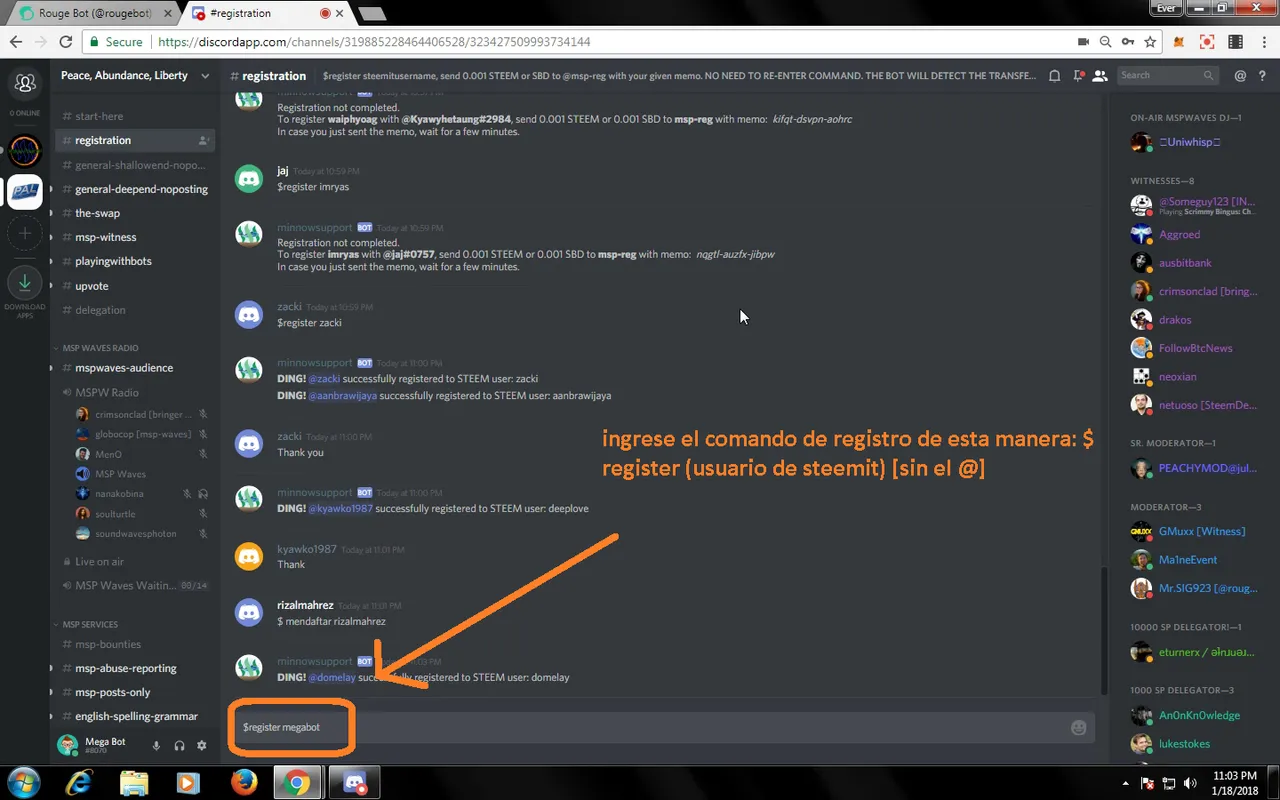Click the @kyawko1987 mention link

[340, 509]
